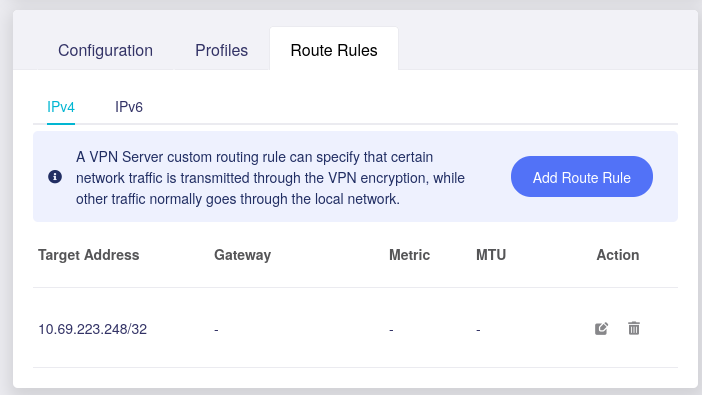The image size is (702, 395).
Task: Click the Action column header
Action: coord(617,255)
